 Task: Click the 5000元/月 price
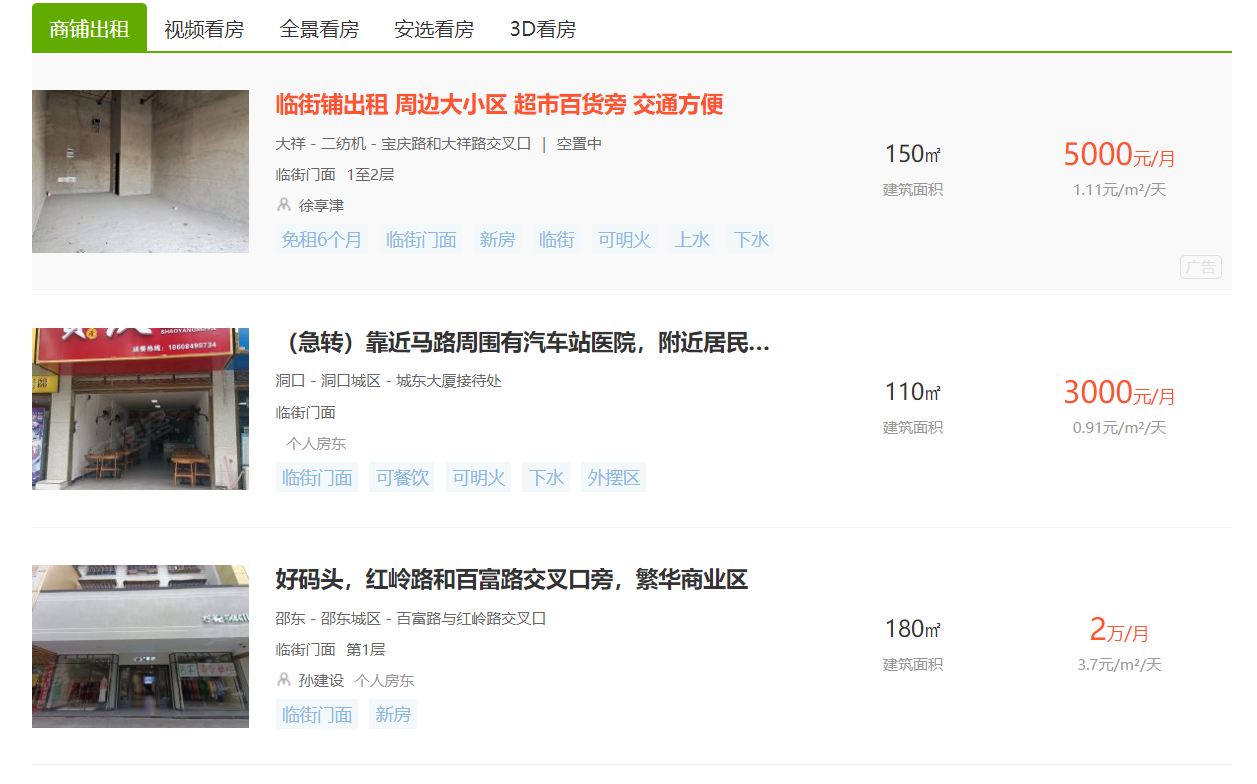point(1119,155)
